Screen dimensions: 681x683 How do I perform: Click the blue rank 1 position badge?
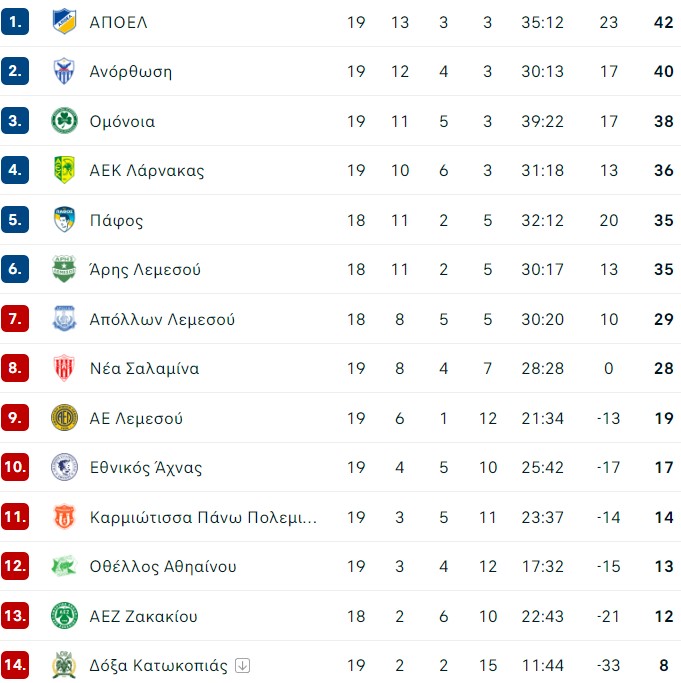(15, 21)
